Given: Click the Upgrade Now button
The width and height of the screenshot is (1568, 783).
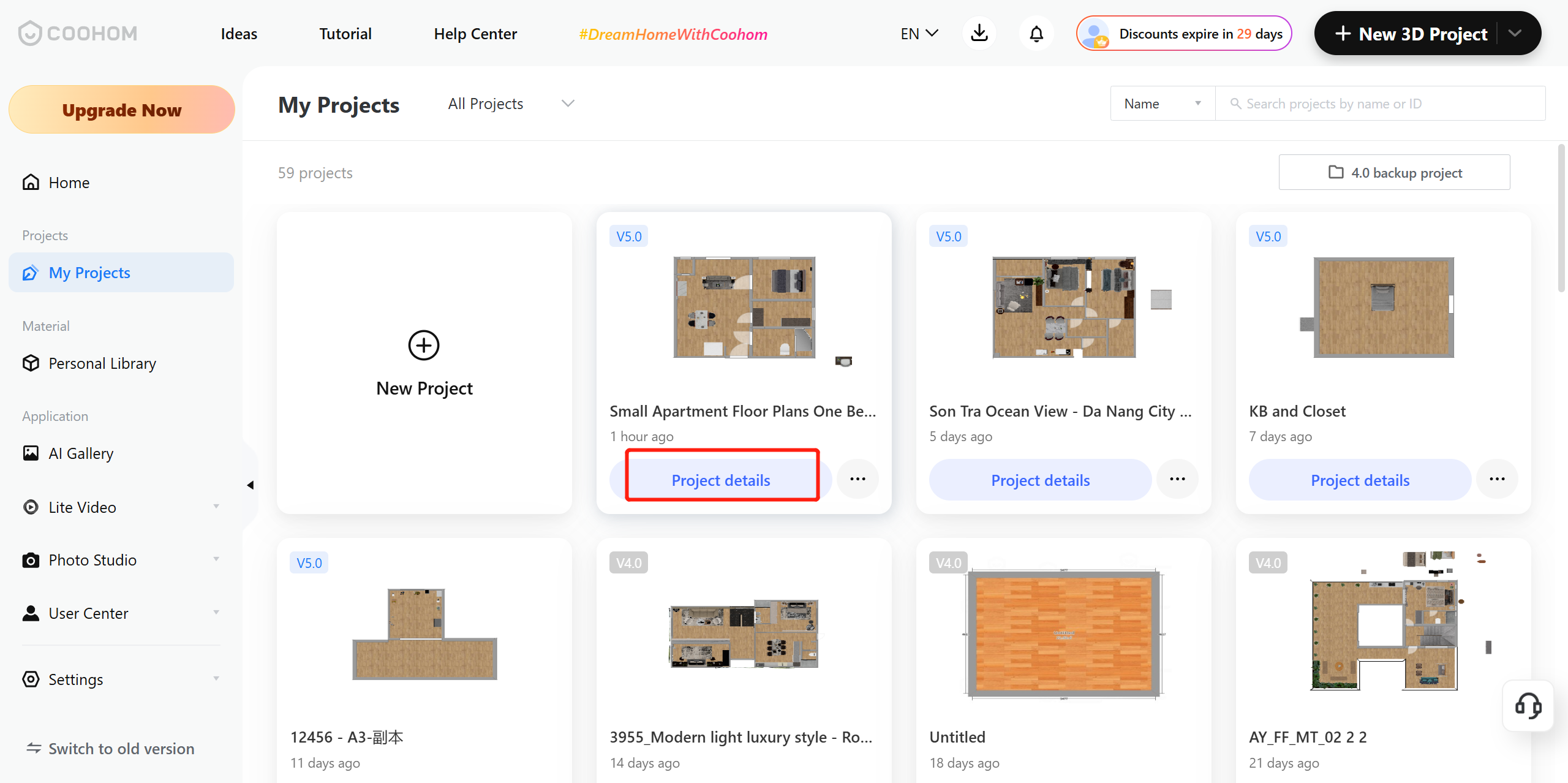Looking at the screenshot, I should click(121, 110).
